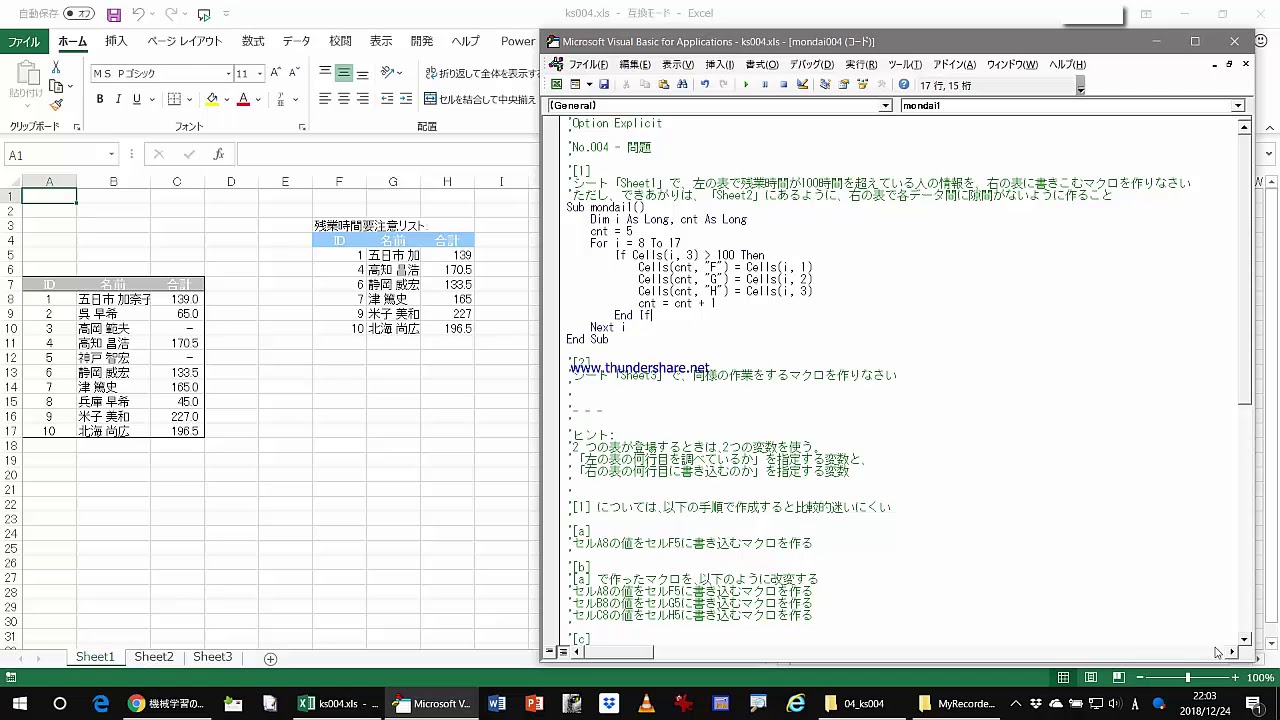Click the yellow fill color button

[211, 99]
